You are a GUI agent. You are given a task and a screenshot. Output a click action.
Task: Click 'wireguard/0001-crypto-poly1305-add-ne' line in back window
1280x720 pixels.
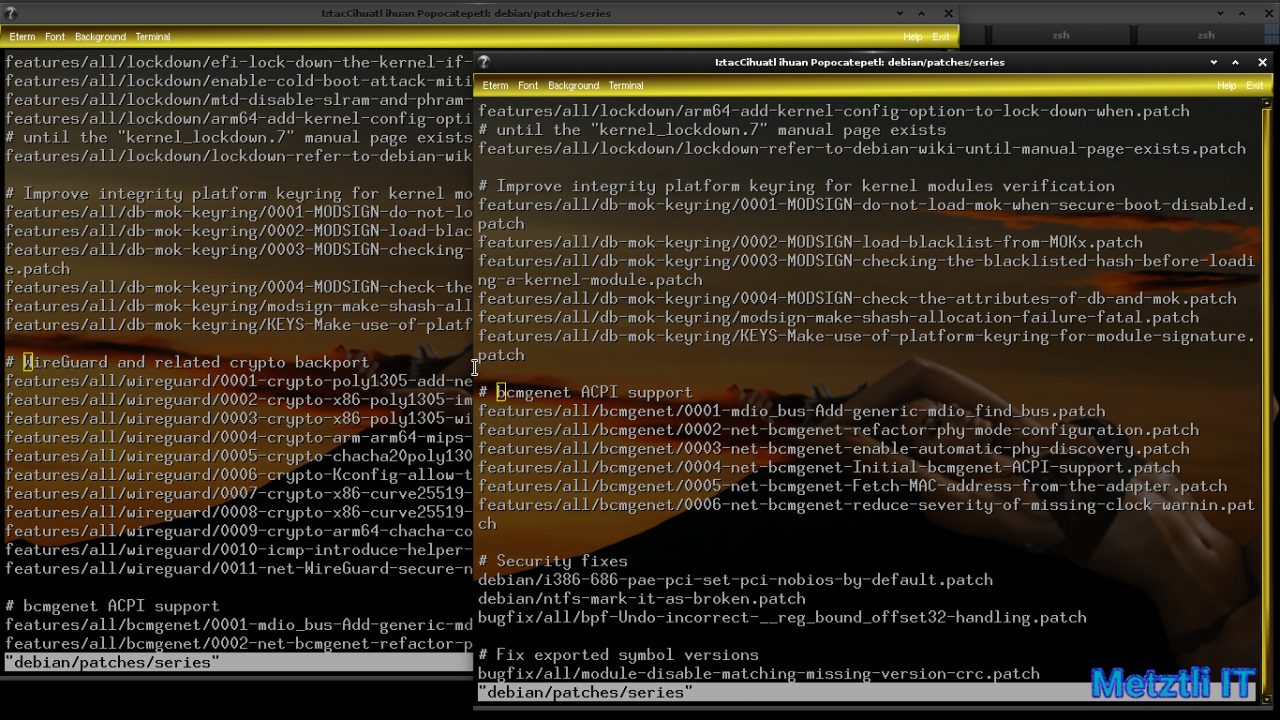click(239, 381)
